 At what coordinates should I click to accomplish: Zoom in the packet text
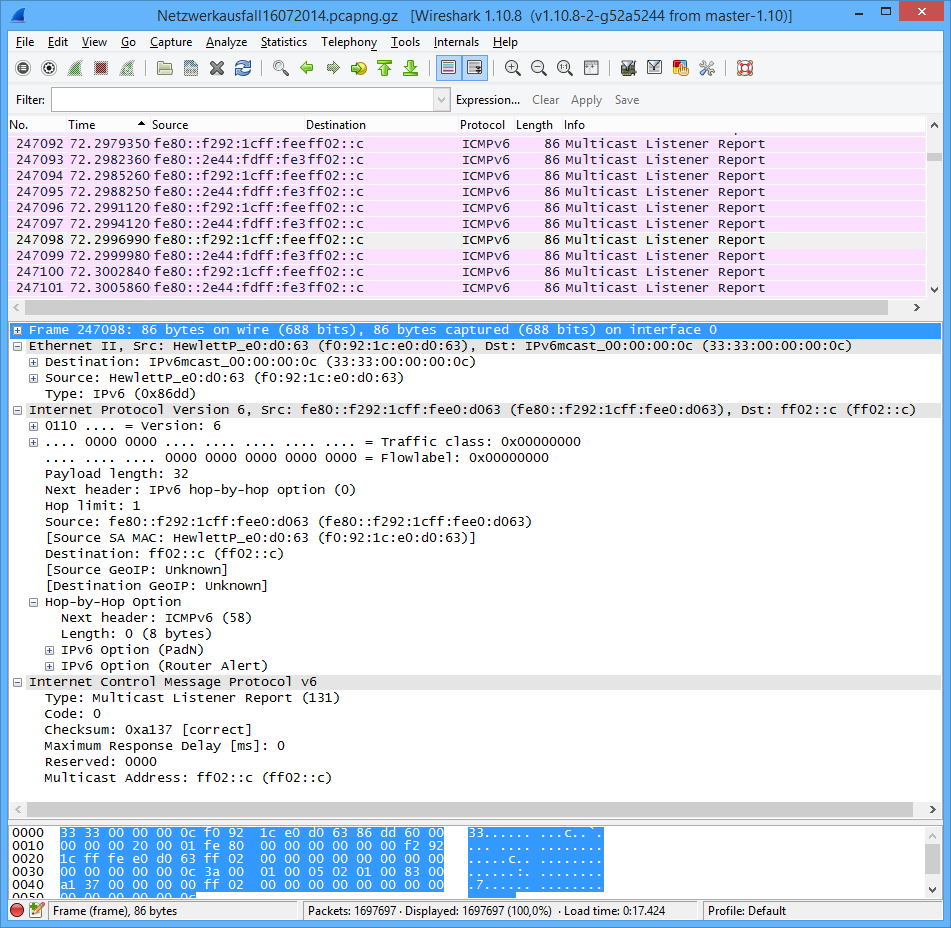(512, 68)
